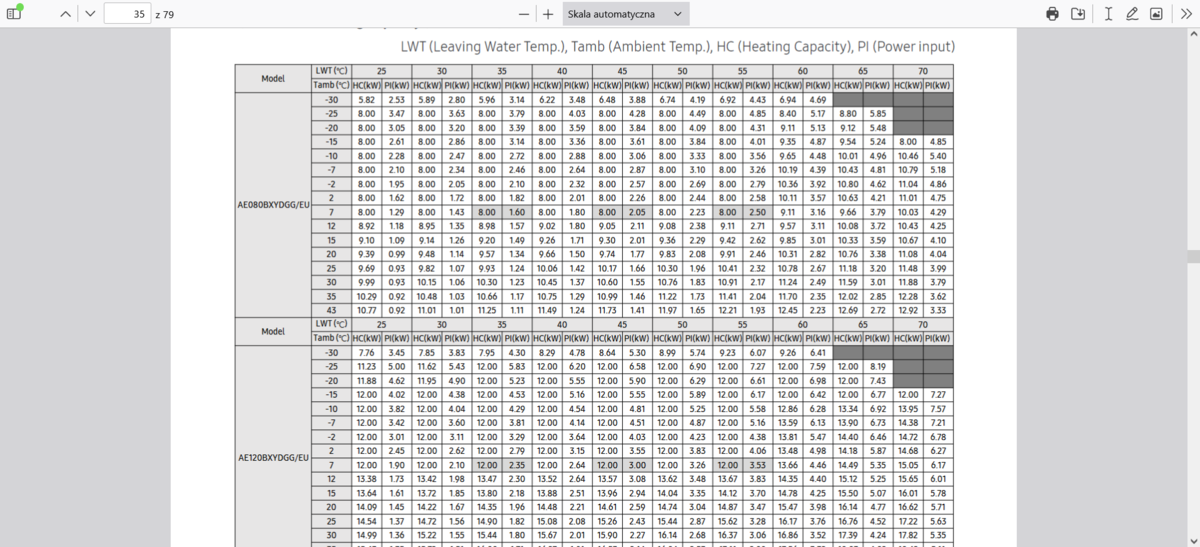Click the highlighted 2.05 value in table
This screenshot has width=1200, height=547.
pos(638,212)
